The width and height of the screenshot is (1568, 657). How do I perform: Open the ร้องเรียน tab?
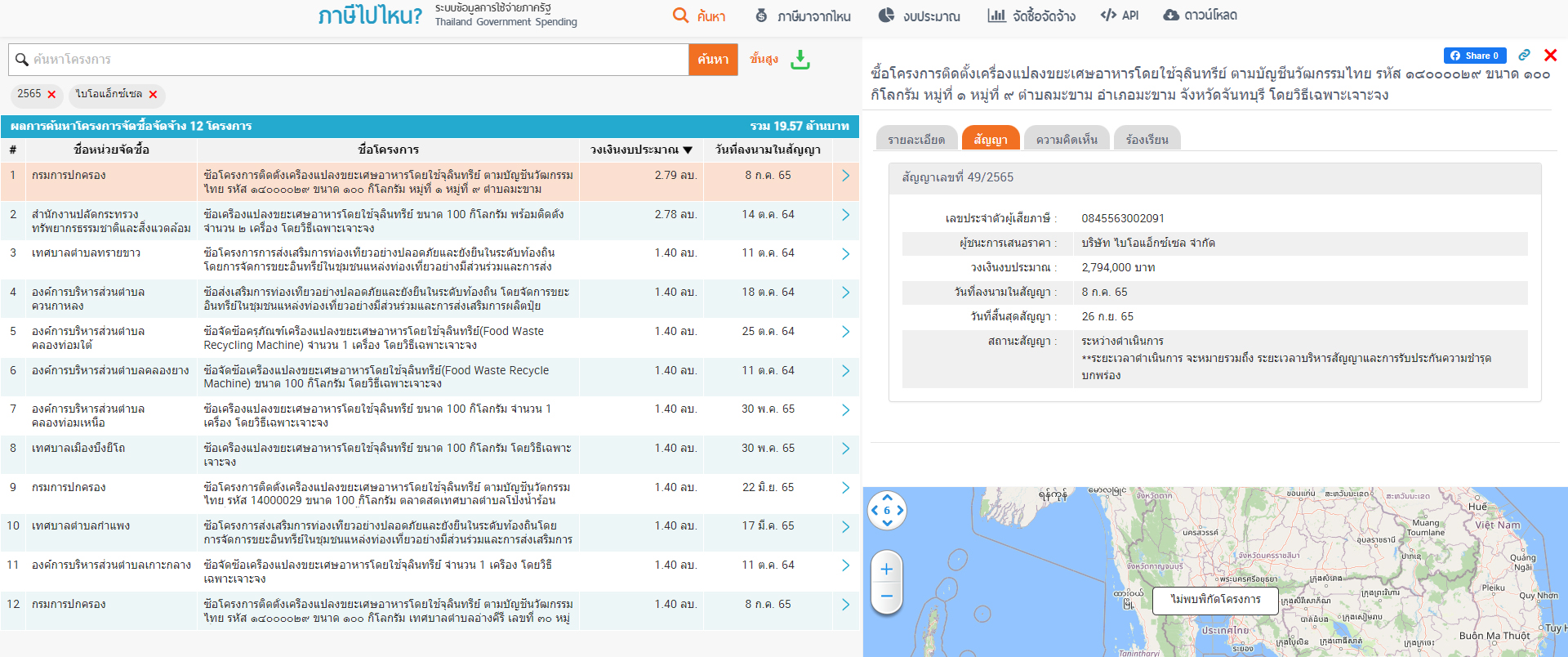point(1147,140)
